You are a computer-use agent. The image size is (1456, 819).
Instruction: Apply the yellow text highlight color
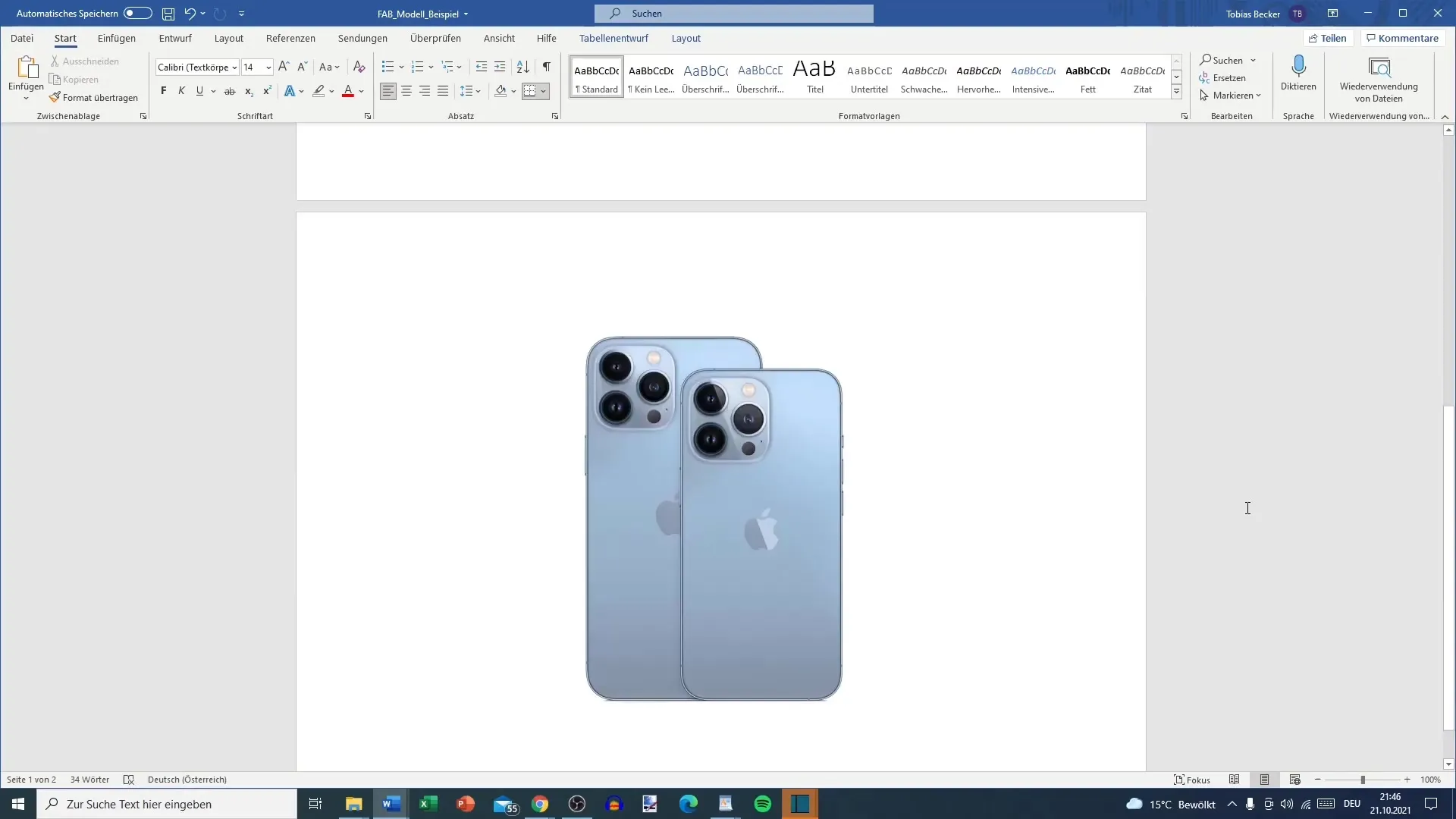pos(318,91)
